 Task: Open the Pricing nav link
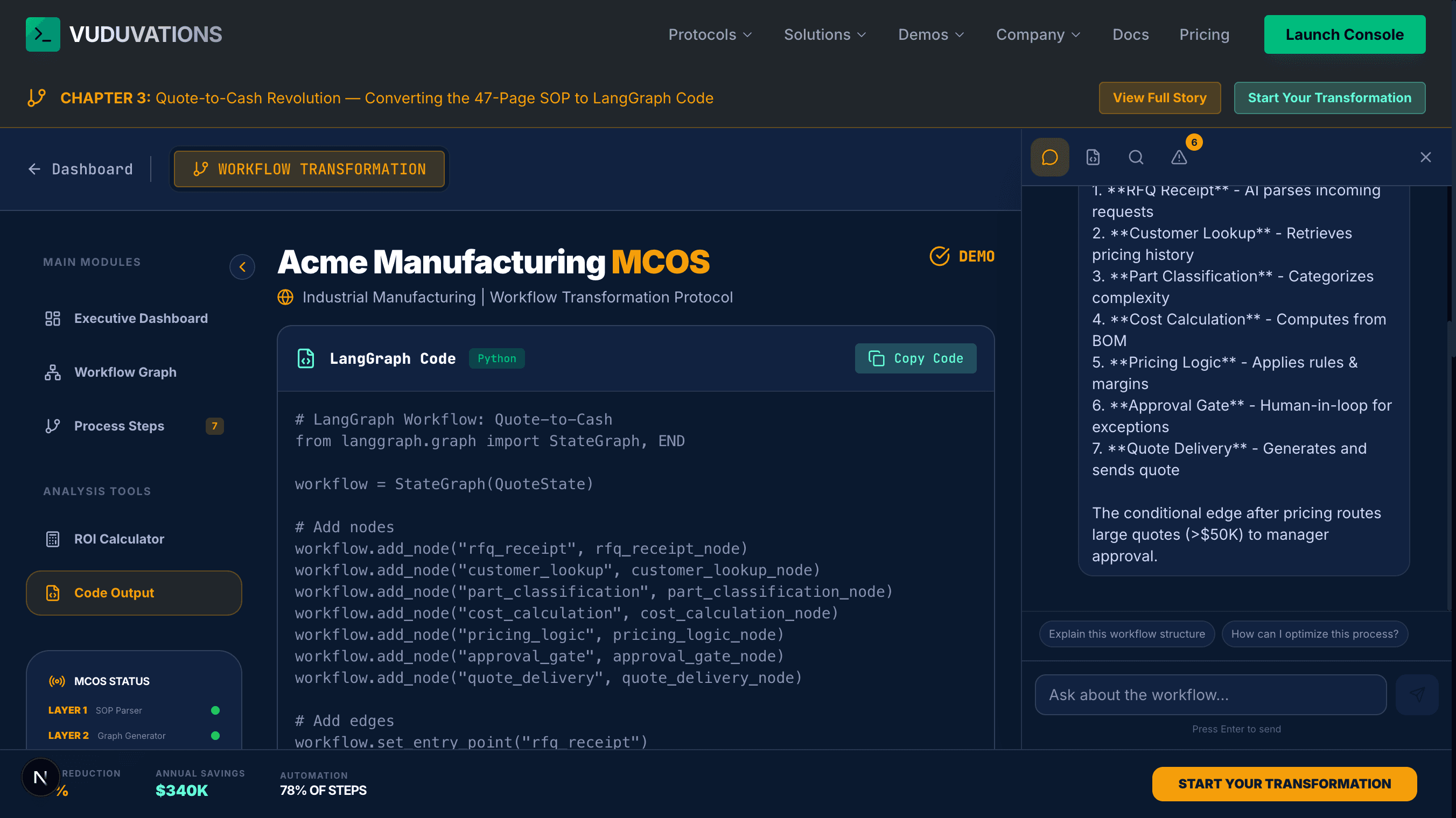pyautogui.click(x=1205, y=34)
